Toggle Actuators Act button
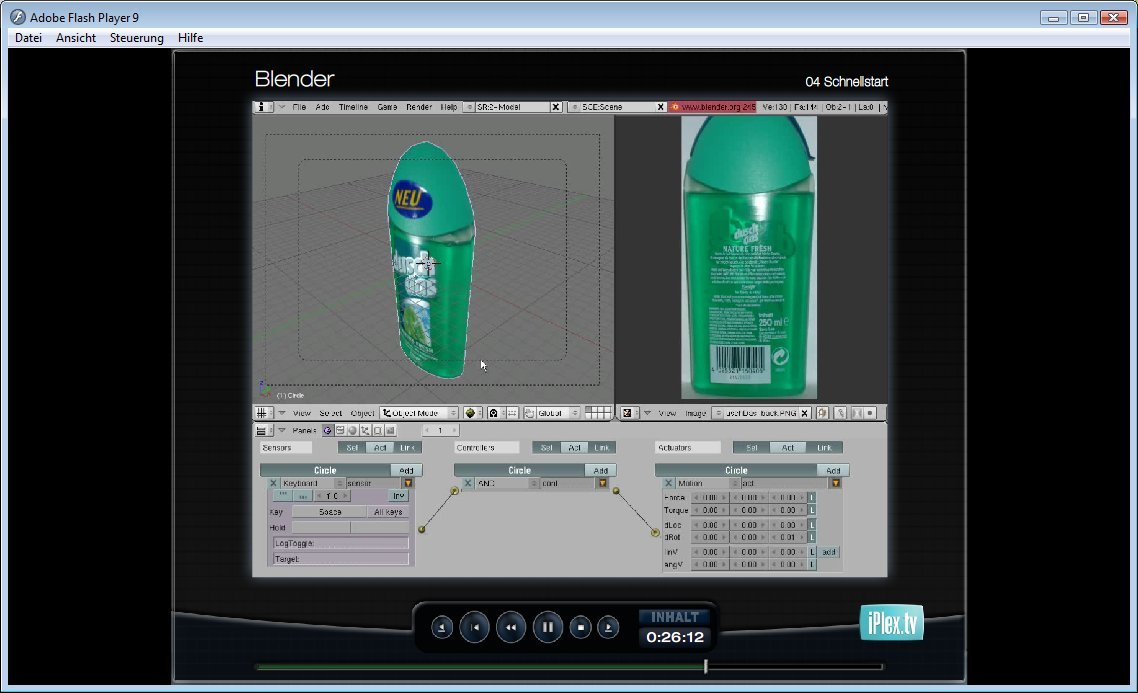Screen dimensions: 1138x693 click(x=787, y=448)
